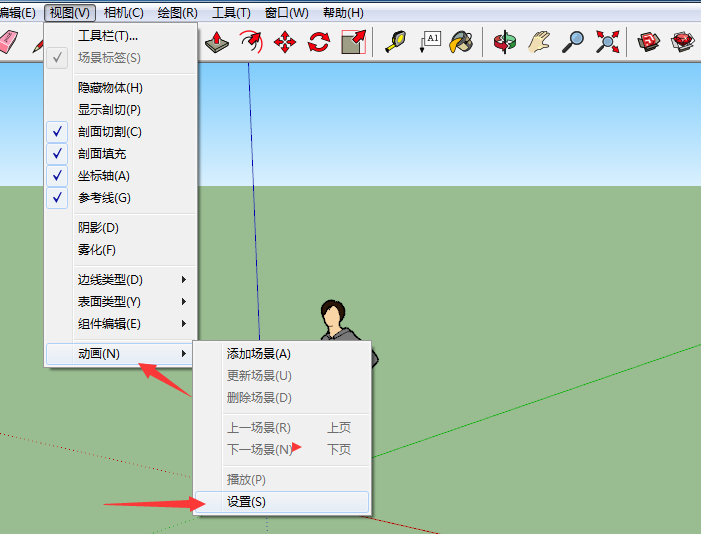This screenshot has width=701, height=534.
Task: Expand the 表面类型(Y) submenu
Action: click(121, 301)
